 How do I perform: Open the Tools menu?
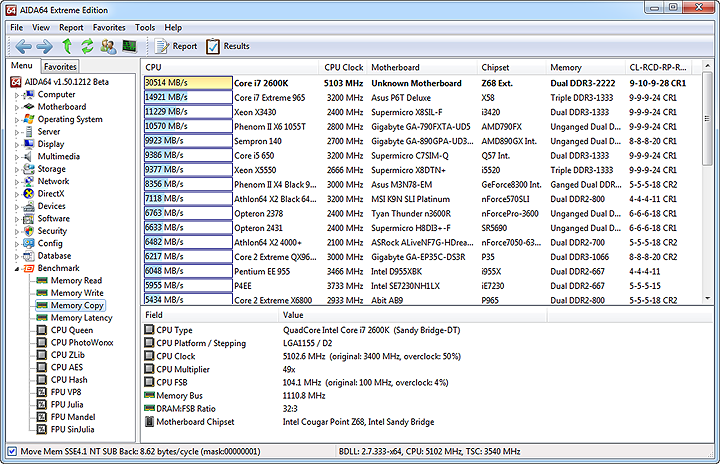145,28
